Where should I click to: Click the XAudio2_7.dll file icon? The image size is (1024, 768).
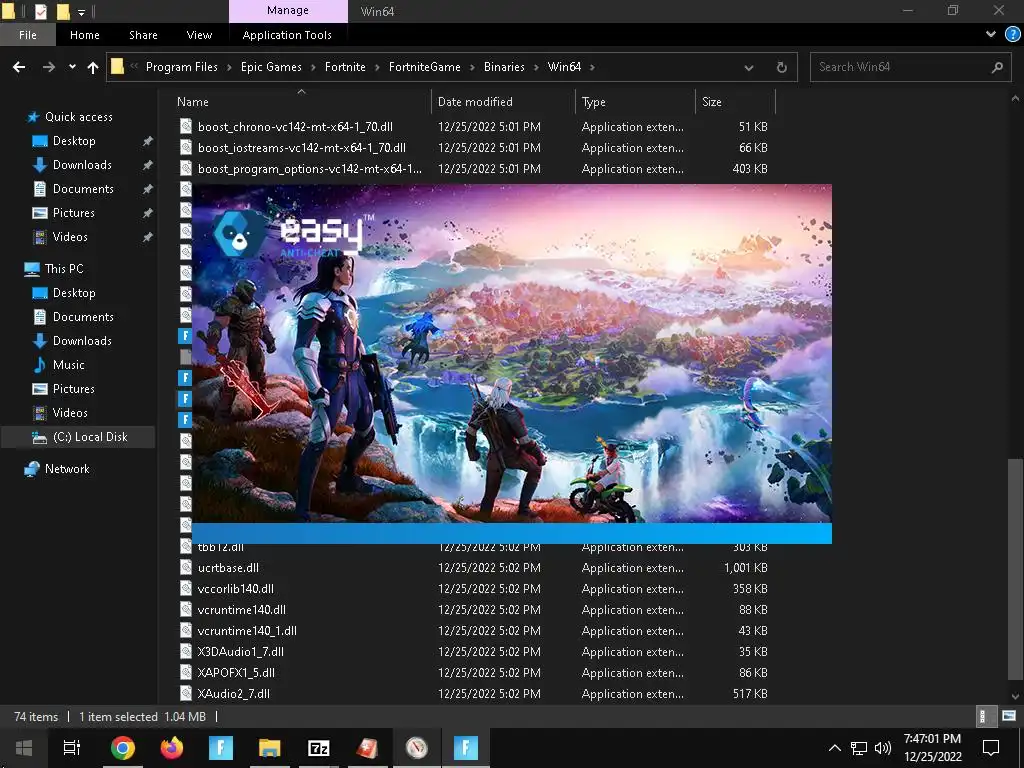(186, 694)
